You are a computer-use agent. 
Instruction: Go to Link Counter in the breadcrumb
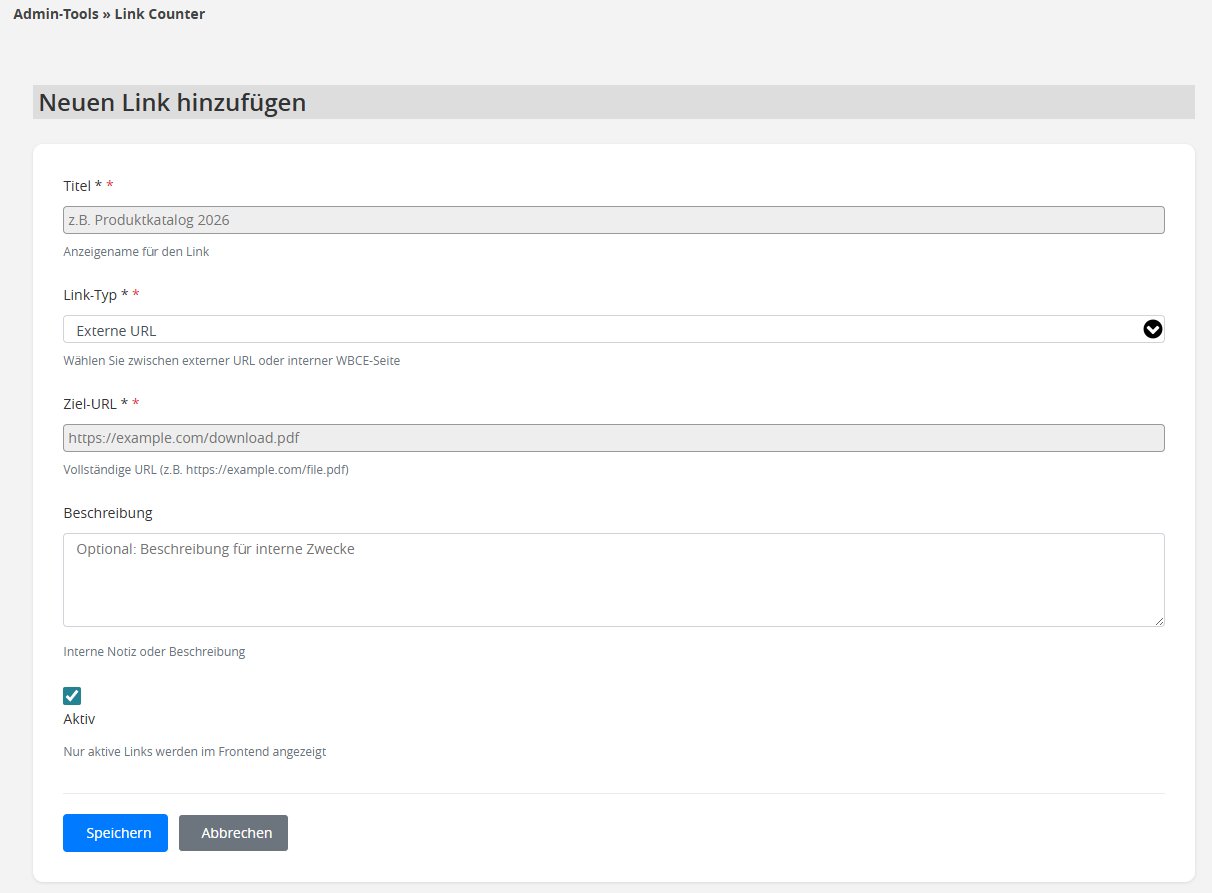tap(159, 15)
